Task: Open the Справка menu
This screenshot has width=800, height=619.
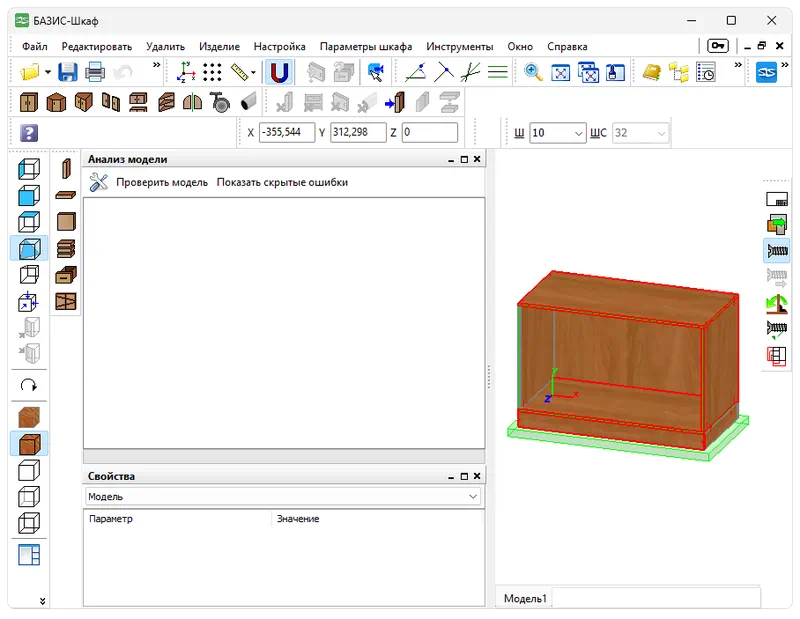Action: pyautogui.click(x=567, y=46)
